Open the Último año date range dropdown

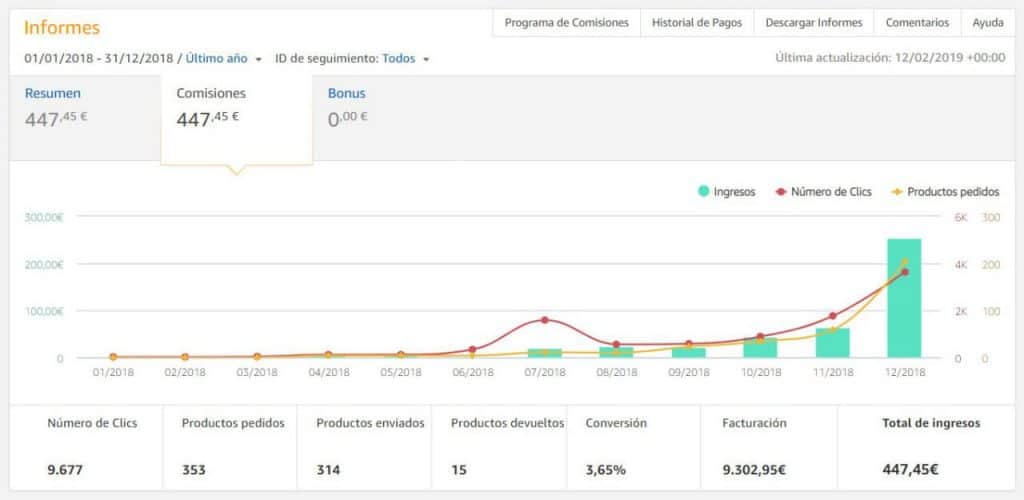tap(216, 58)
